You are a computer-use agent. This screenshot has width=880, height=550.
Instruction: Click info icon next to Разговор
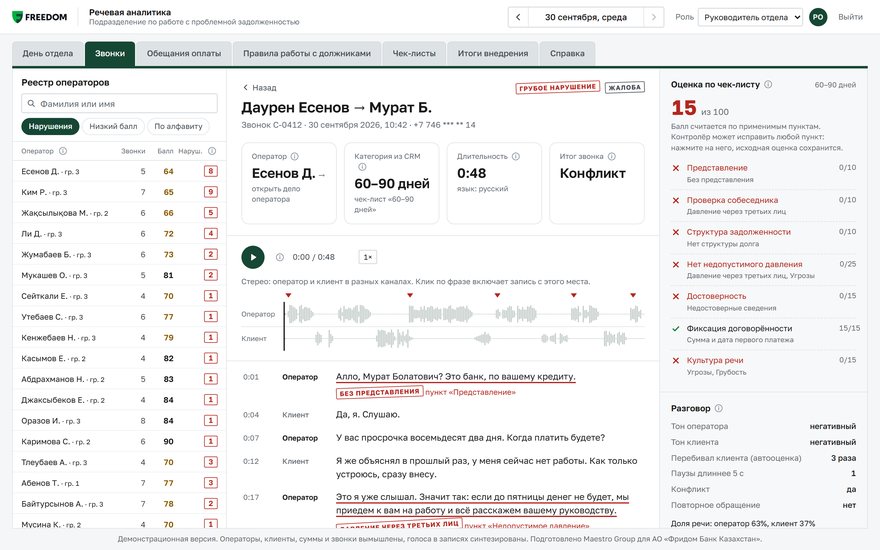point(718,408)
